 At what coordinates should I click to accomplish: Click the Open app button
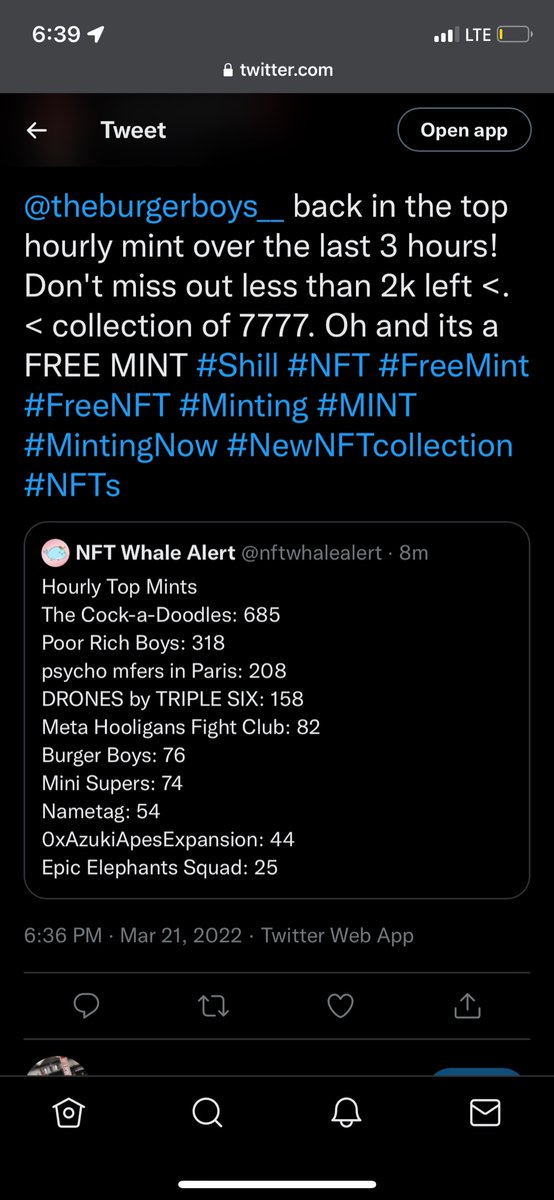click(x=464, y=130)
